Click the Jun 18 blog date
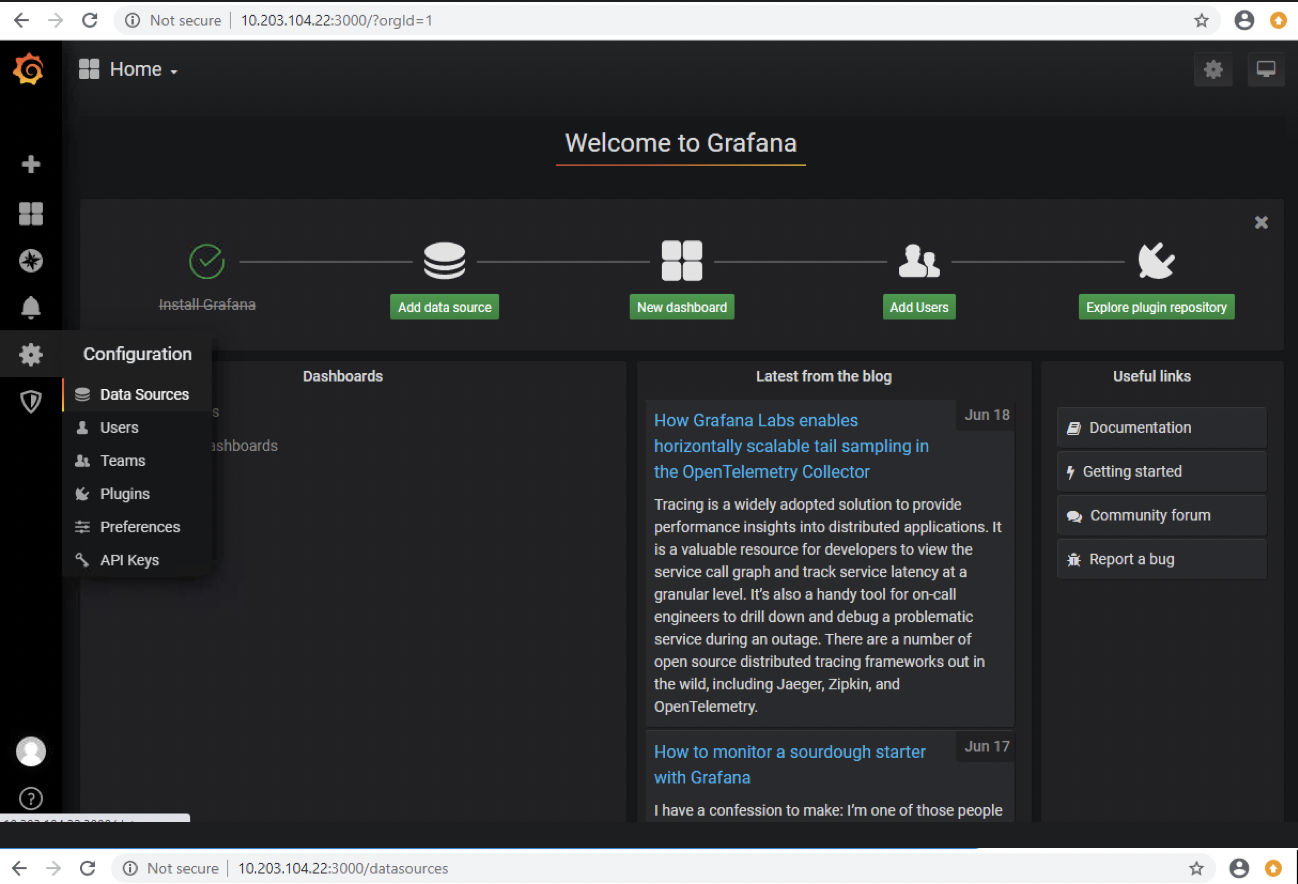The height and width of the screenshot is (884, 1298). 987,415
